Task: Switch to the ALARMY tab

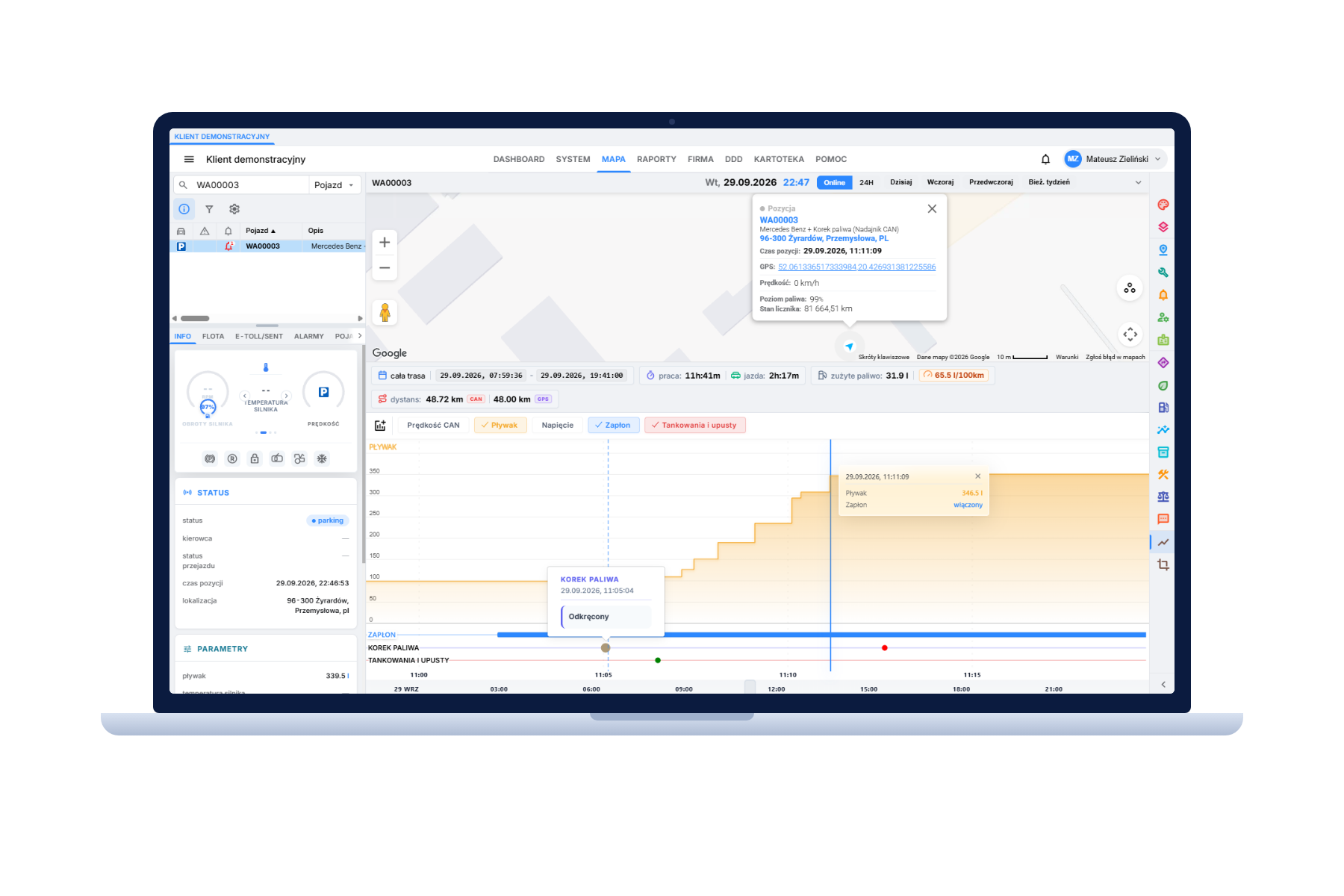Action: [x=309, y=337]
